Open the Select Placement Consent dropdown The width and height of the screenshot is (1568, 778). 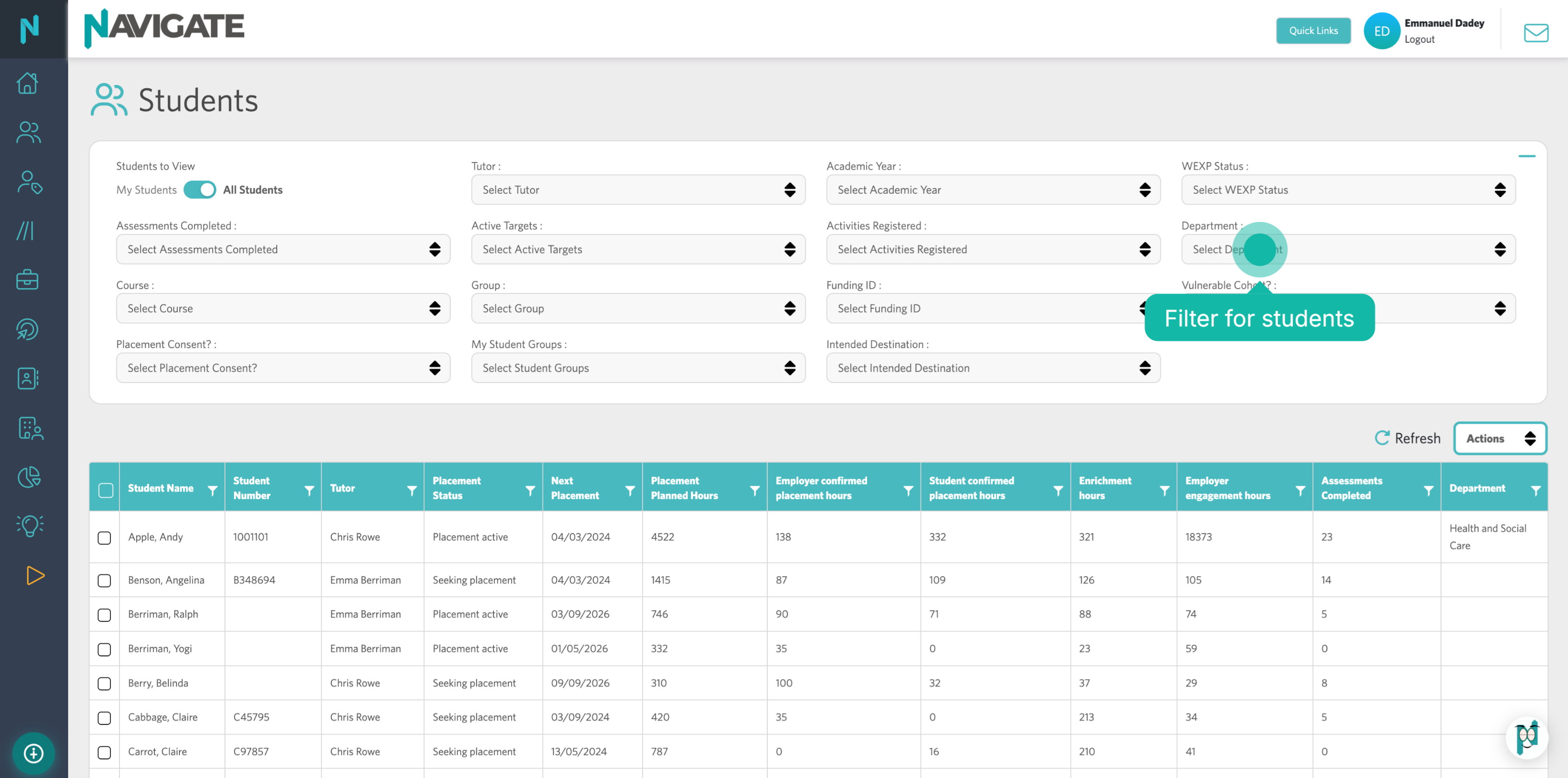click(283, 368)
